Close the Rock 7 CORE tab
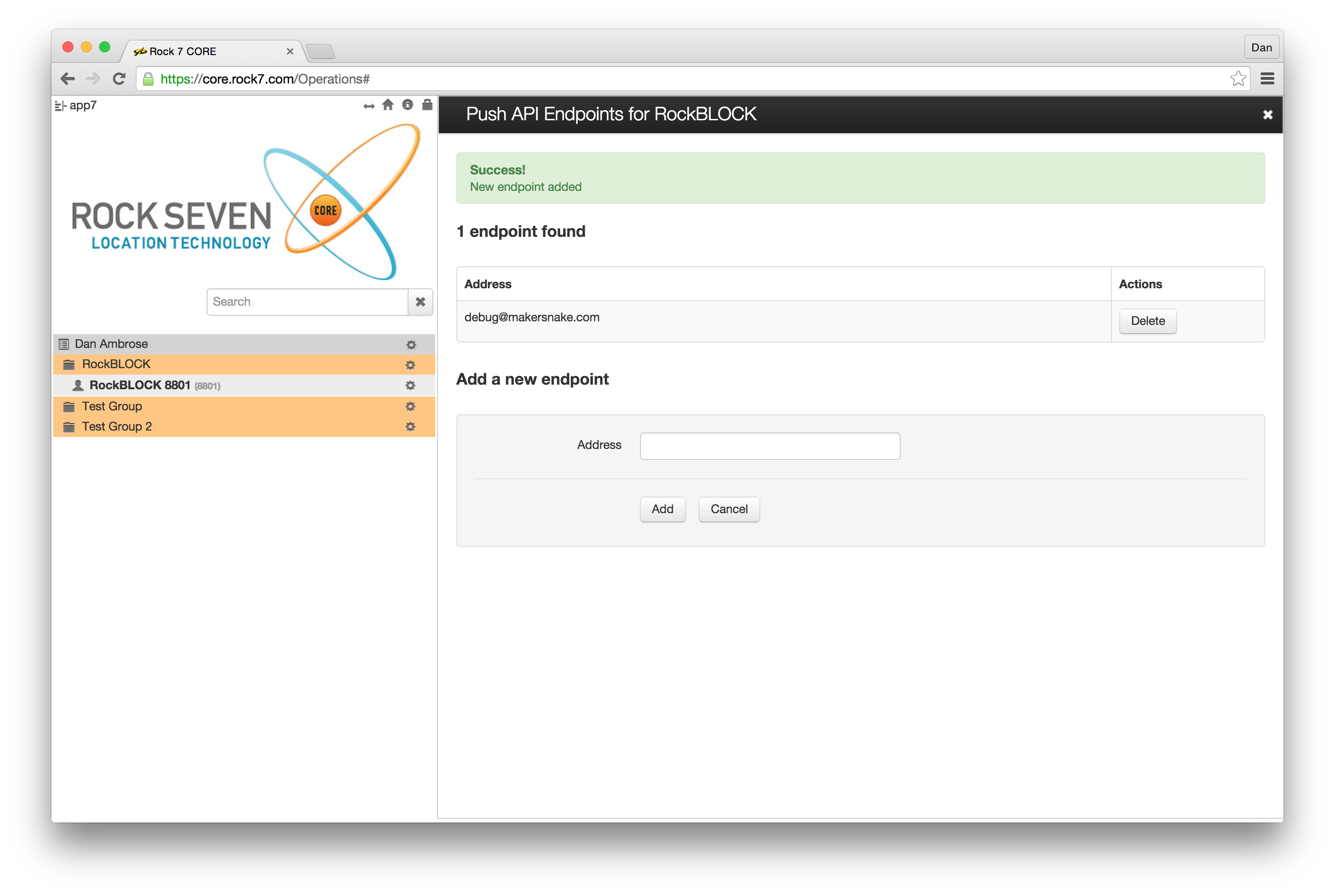This screenshot has width=1335, height=896. pyautogui.click(x=290, y=51)
